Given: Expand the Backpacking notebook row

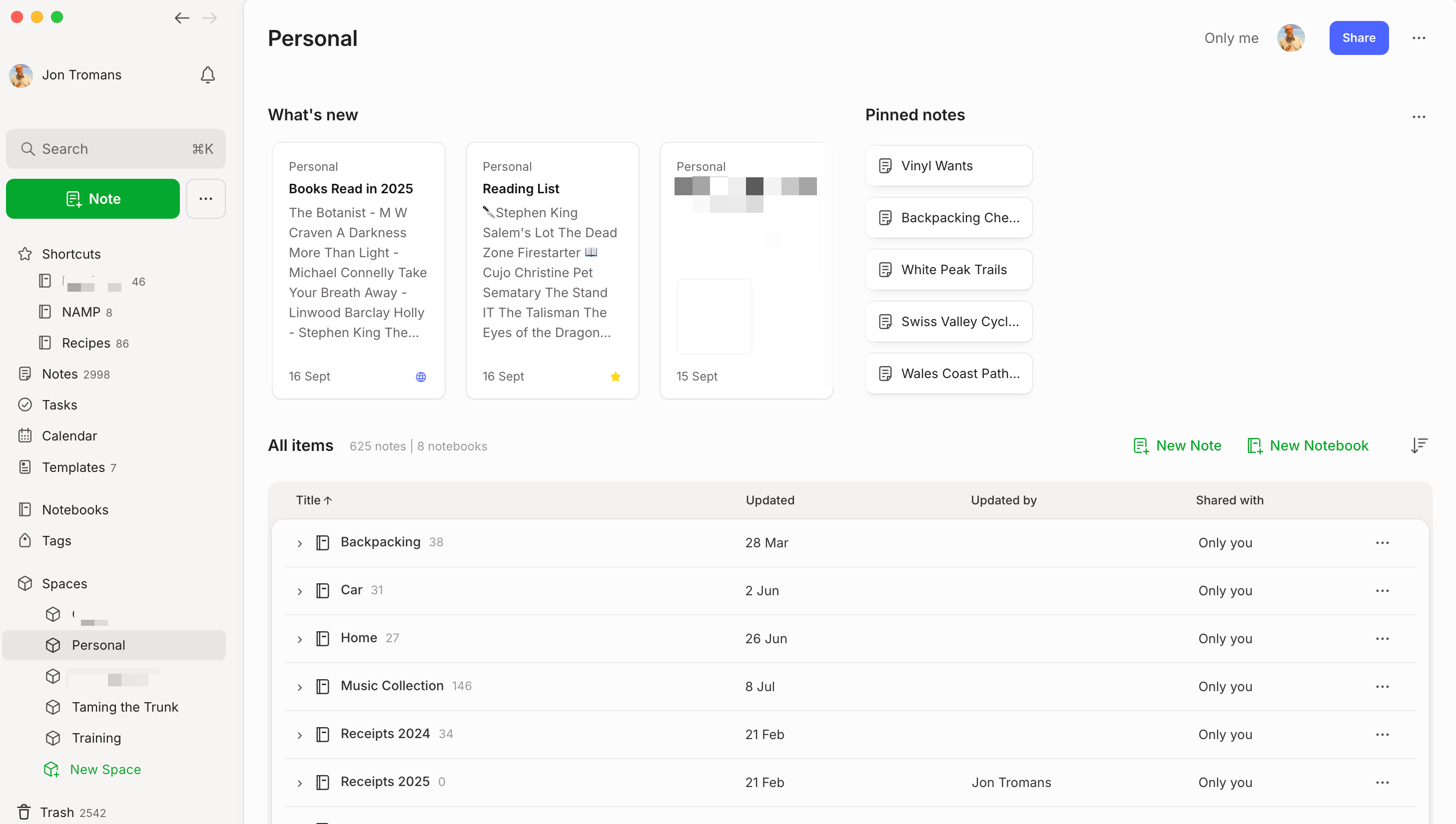Looking at the screenshot, I should point(299,543).
